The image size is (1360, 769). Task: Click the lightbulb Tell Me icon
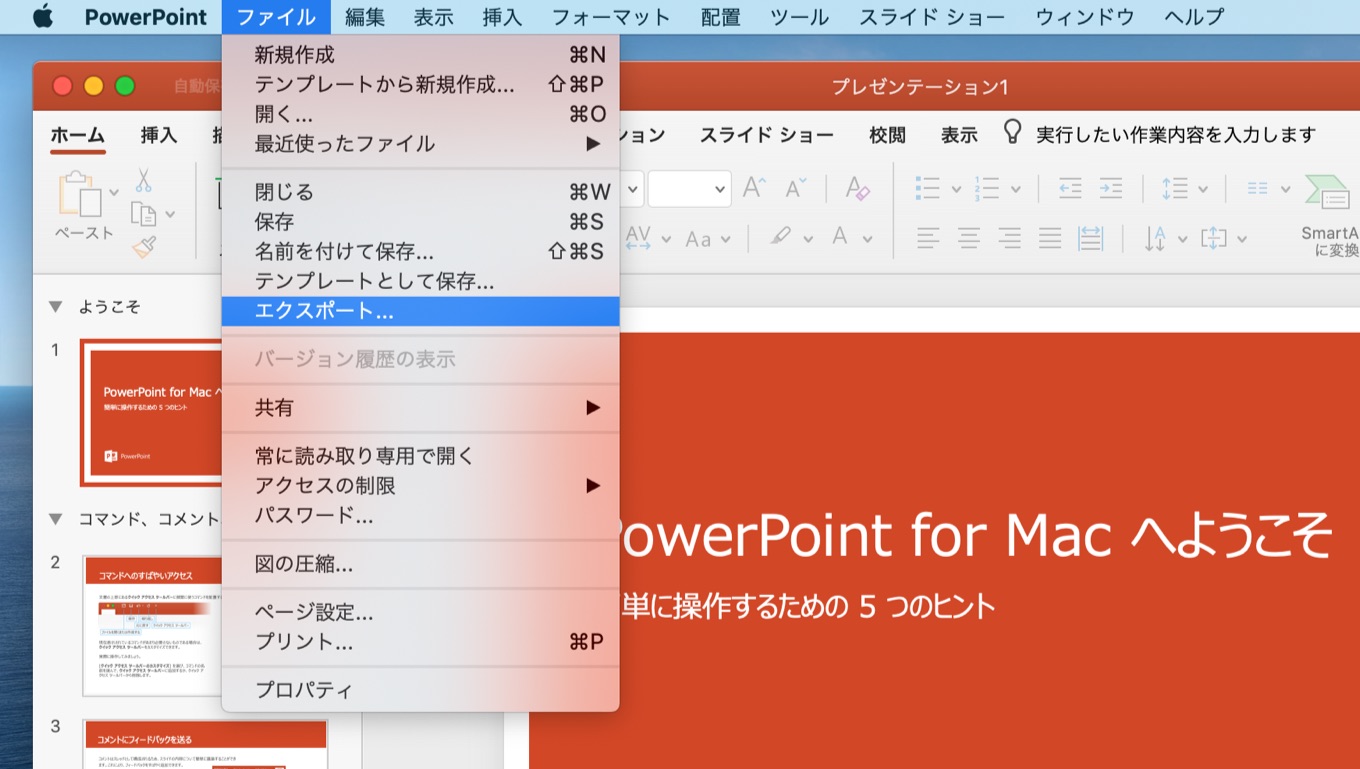[x=1013, y=133]
